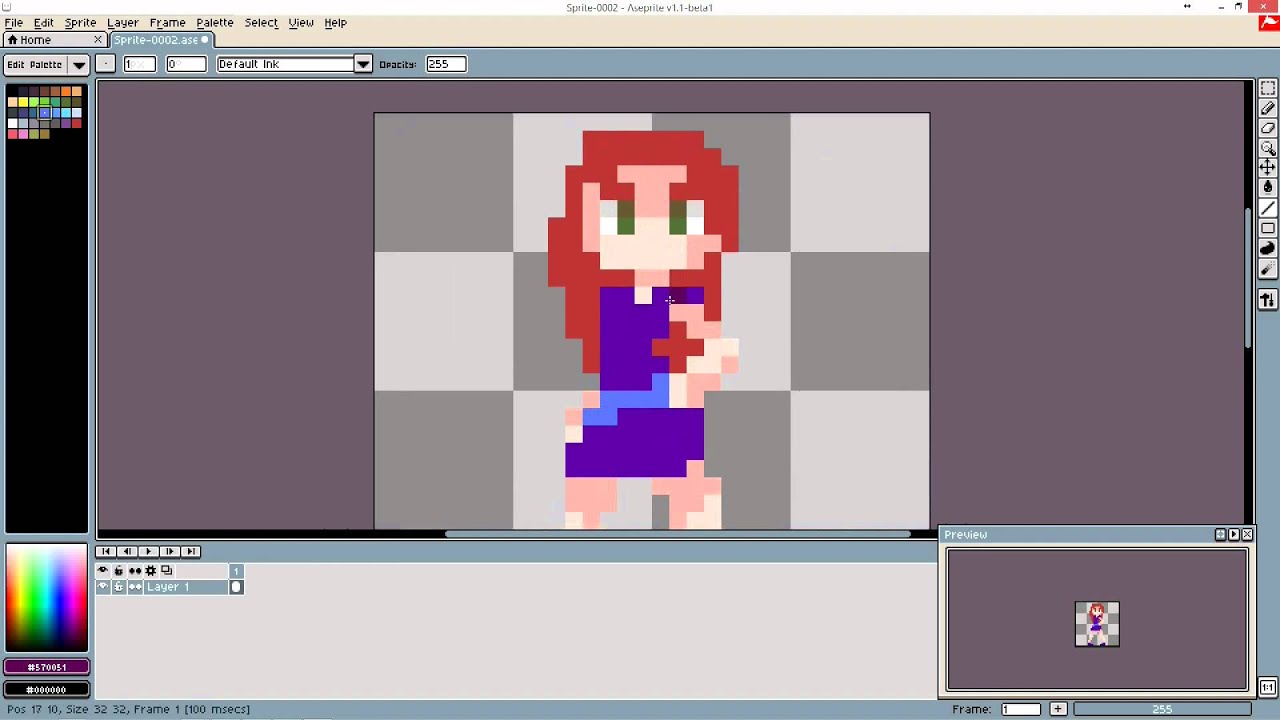Viewport: 1280px width, 720px height.
Task: Open the Select menu
Action: coord(261,22)
